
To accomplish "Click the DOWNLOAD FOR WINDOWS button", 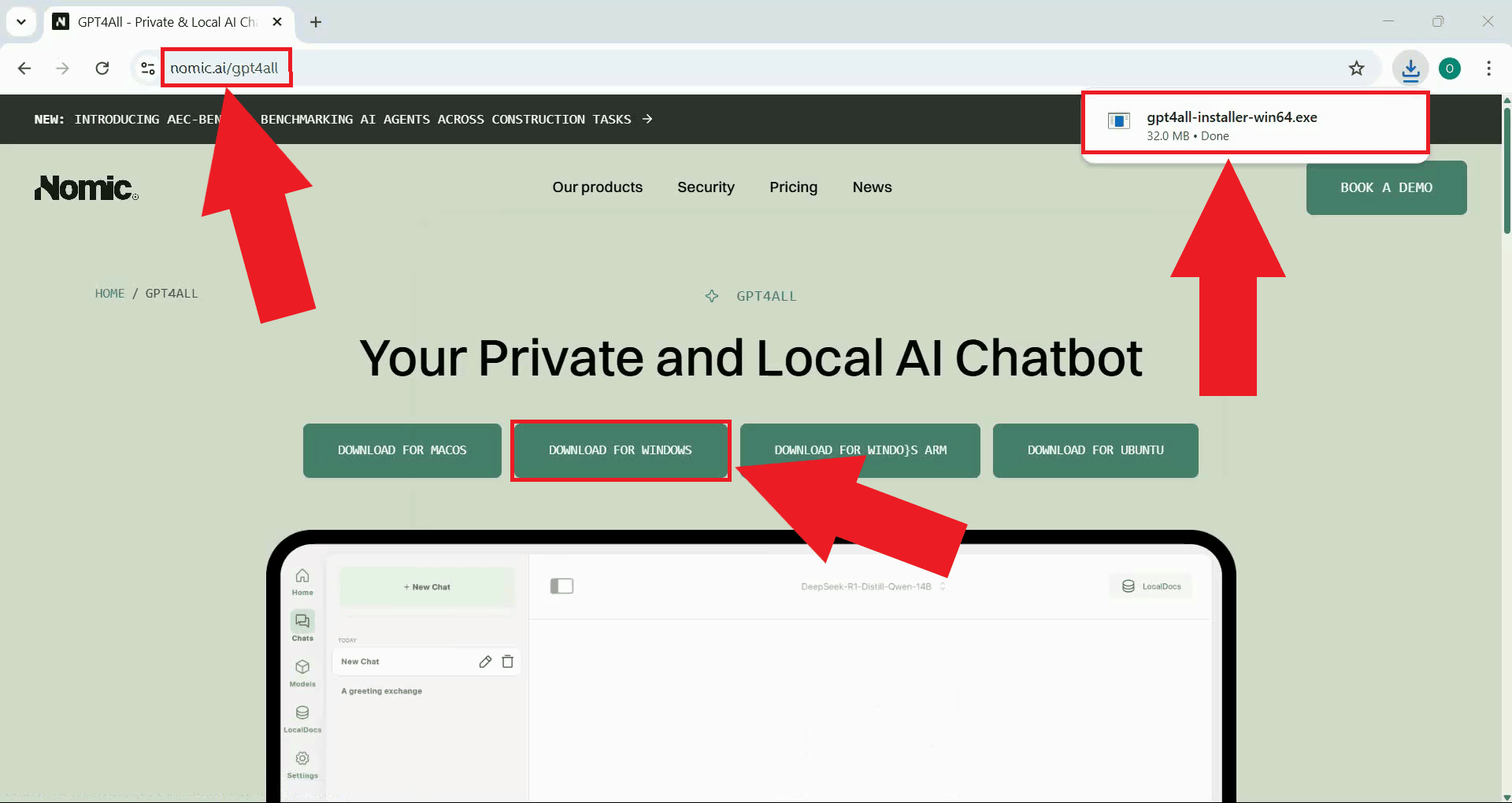I will (x=621, y=450).
